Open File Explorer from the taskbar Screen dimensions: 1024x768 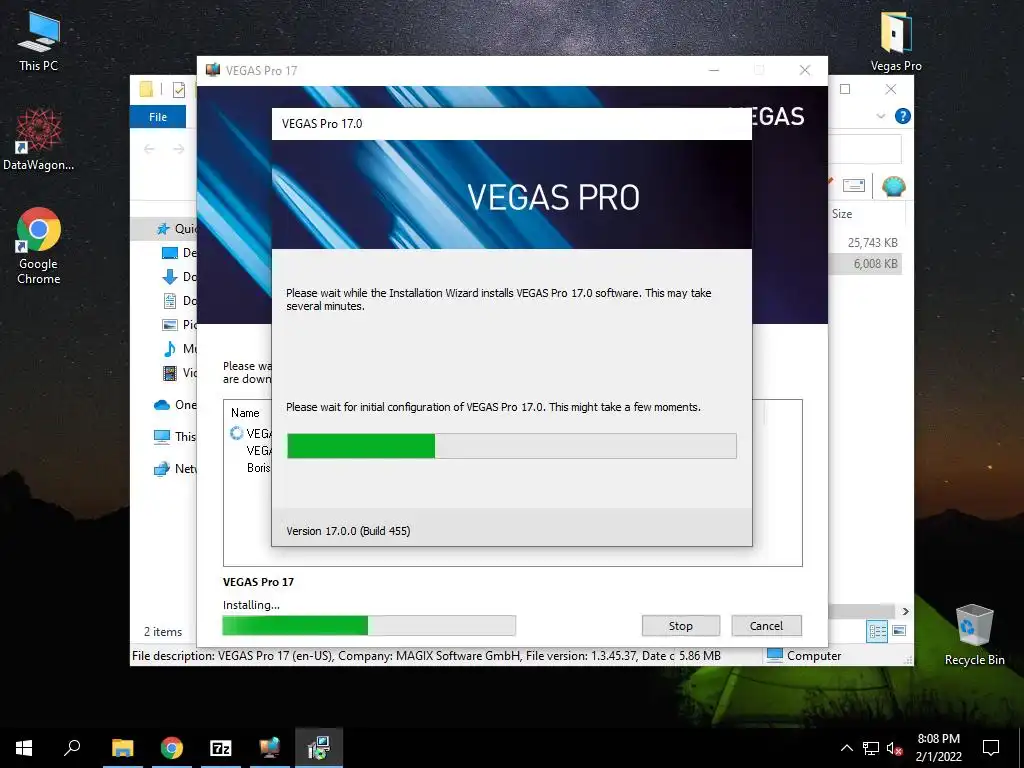click(122, 748)
